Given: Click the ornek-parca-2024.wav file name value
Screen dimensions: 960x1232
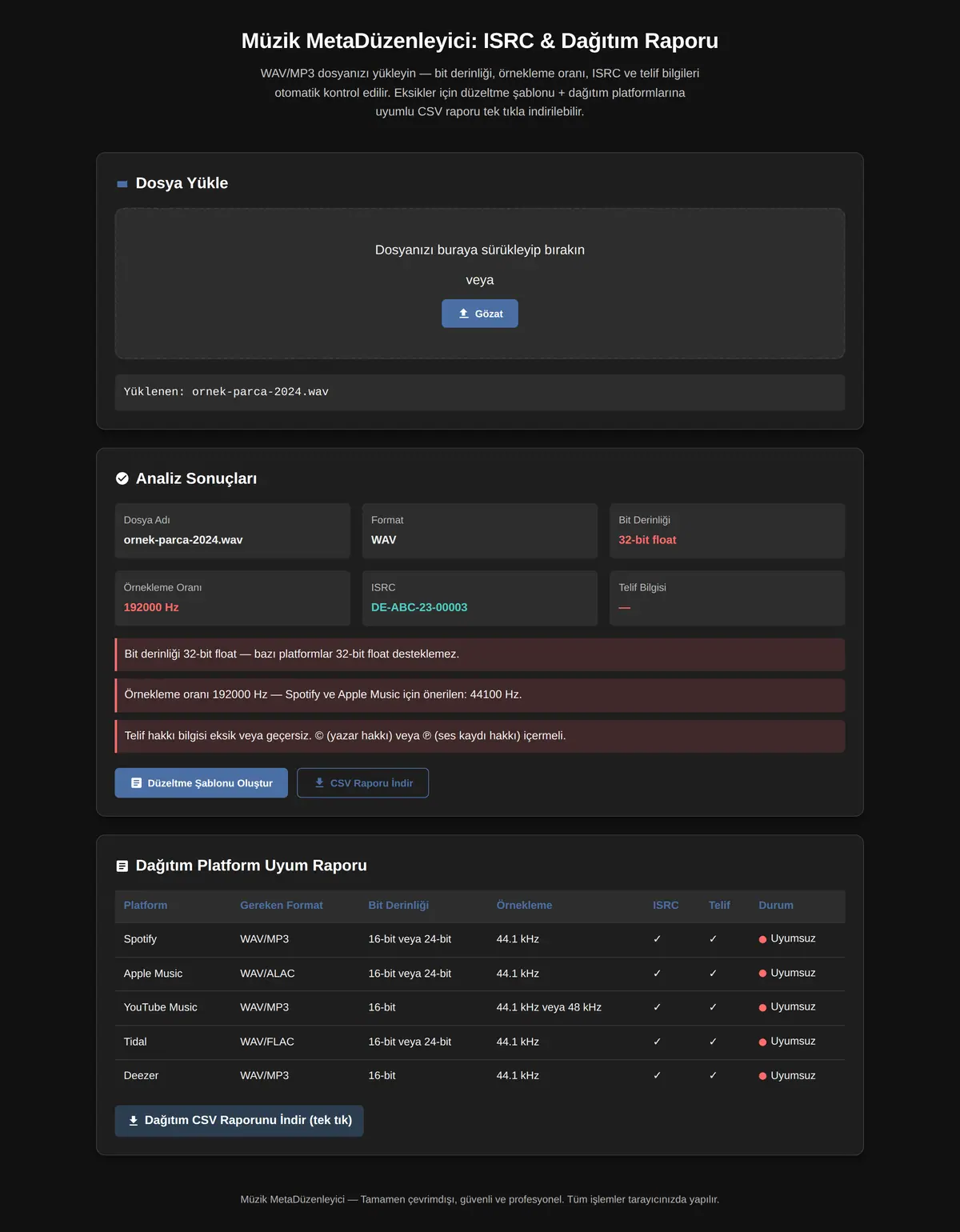Looking at the screenshot, I should 183,540.
